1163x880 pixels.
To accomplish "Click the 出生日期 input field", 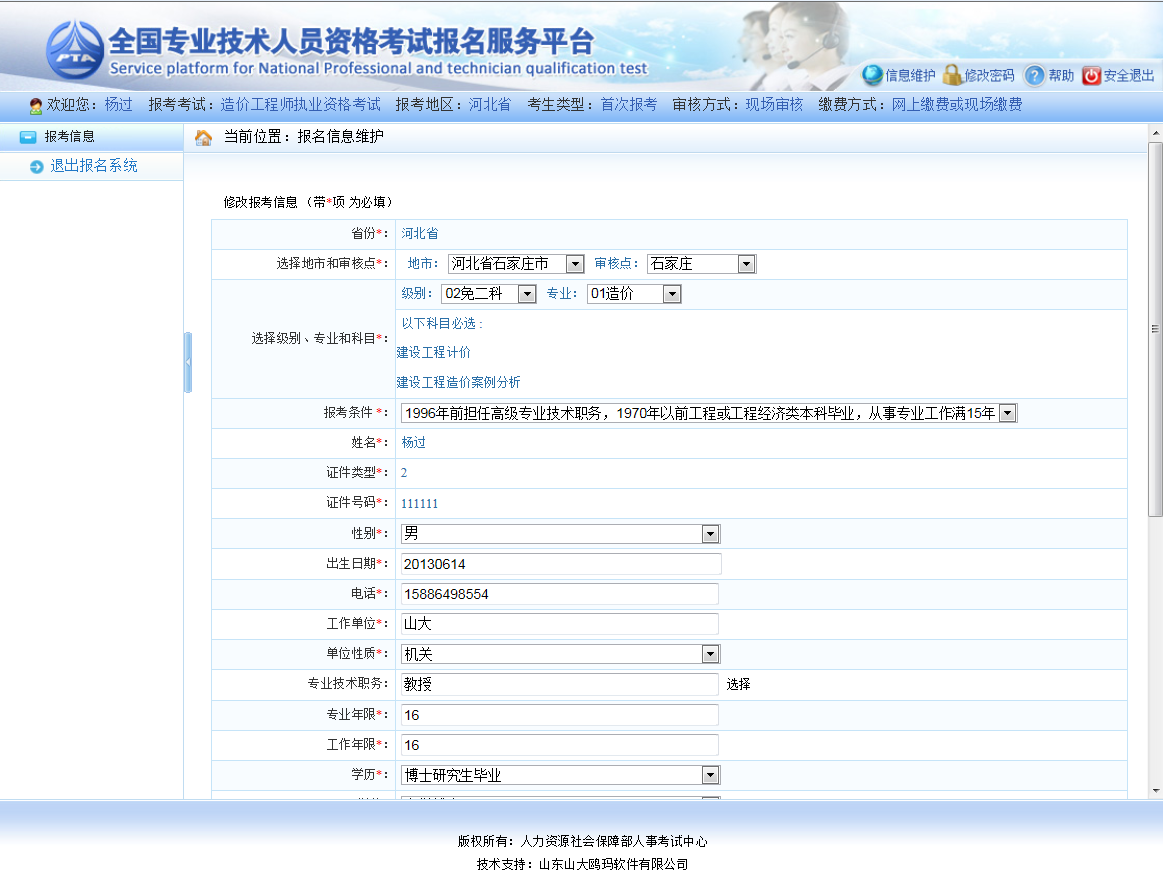I will pos(560,564).
